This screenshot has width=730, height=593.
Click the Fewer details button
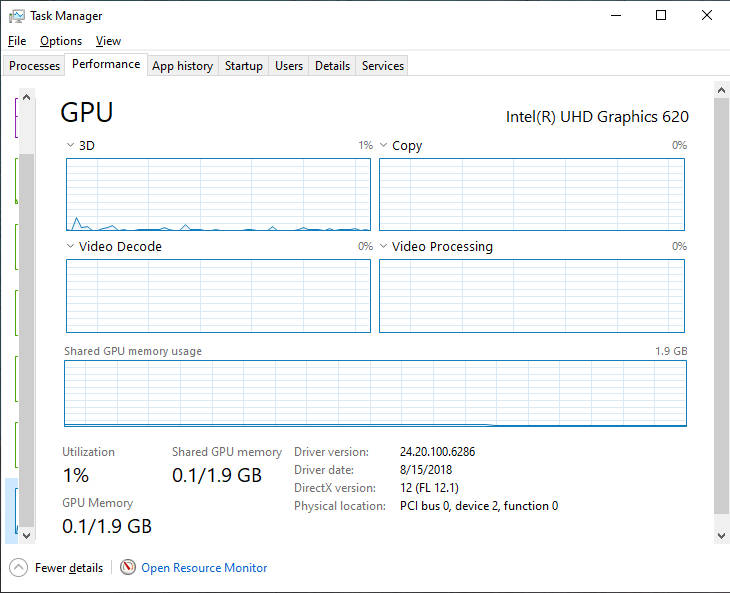click(x=68, y=568)
